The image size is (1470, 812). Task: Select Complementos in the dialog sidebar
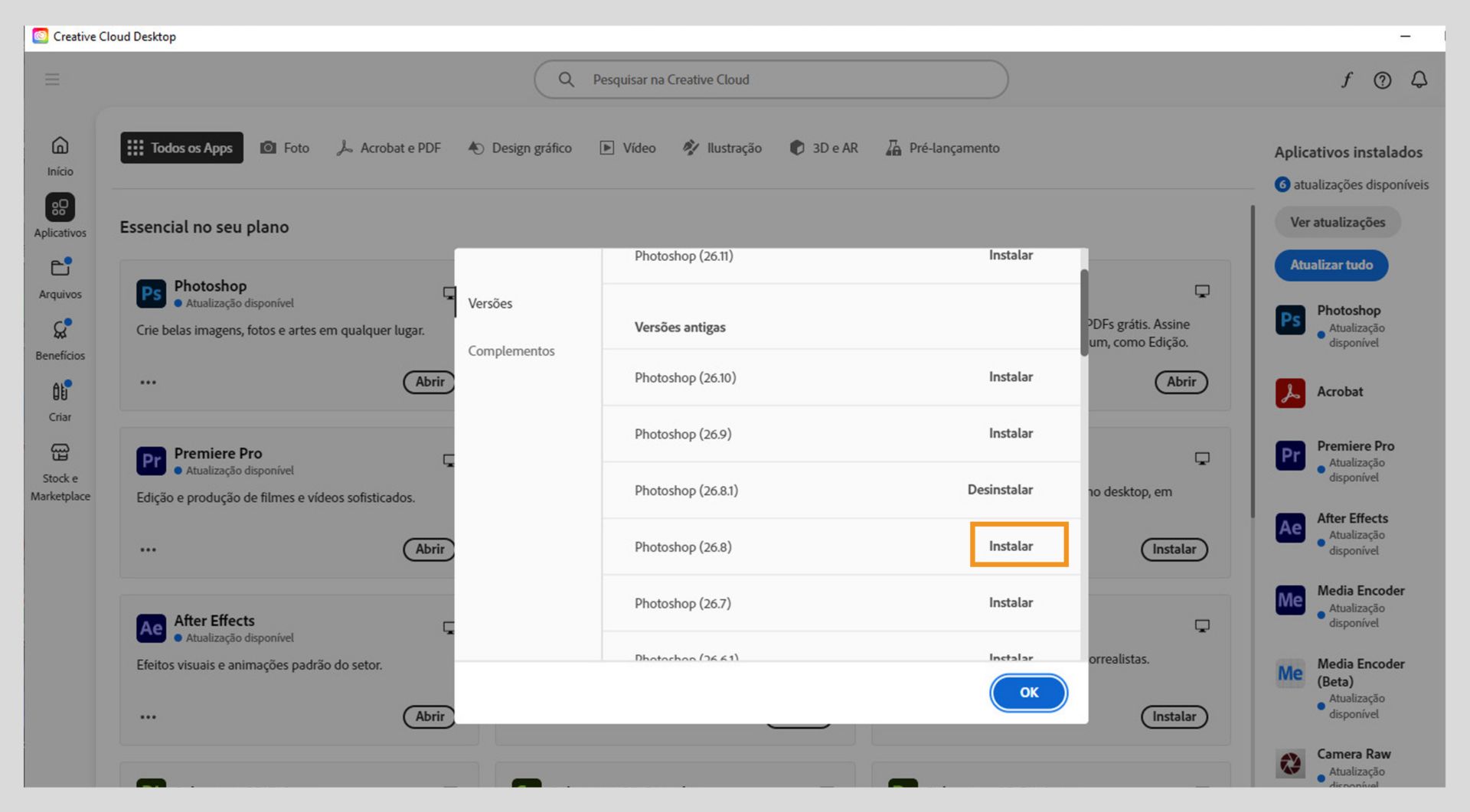click(511, 351)
